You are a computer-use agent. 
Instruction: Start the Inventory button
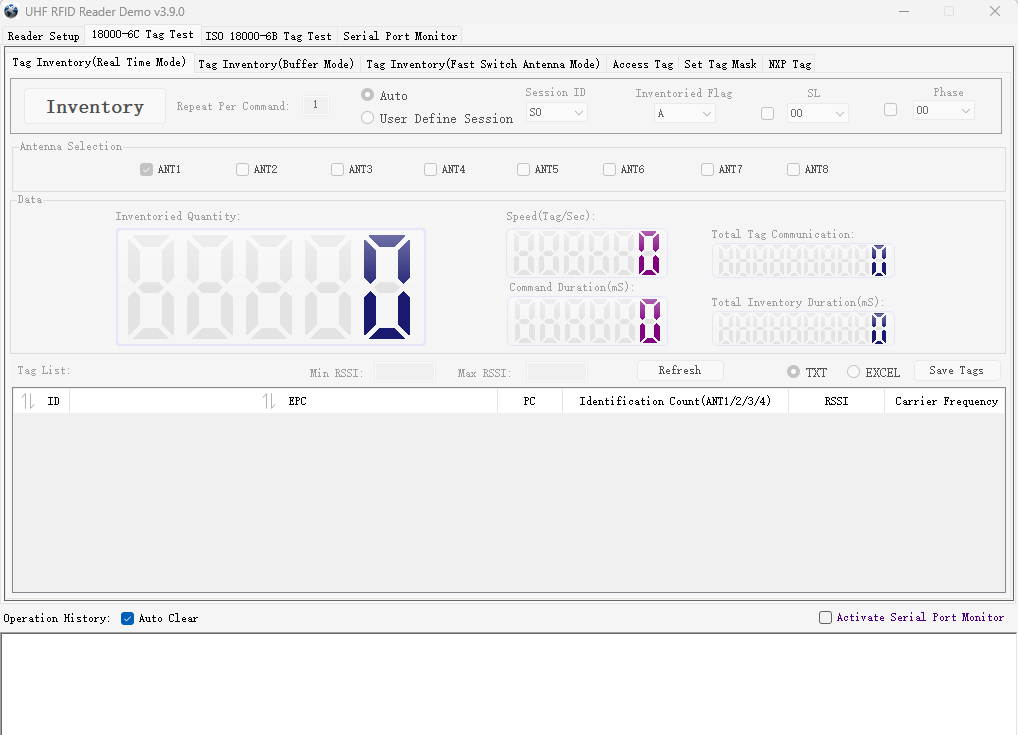(x=95, y=106)
